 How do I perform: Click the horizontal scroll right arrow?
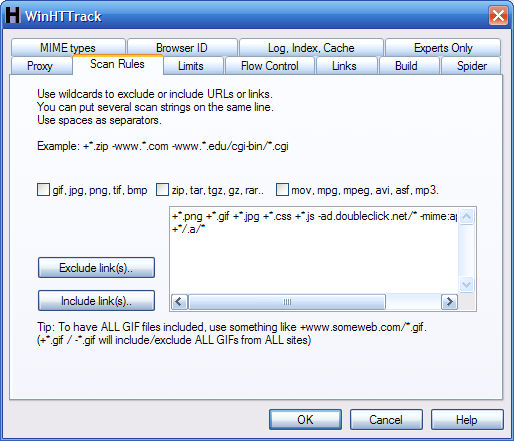click(x=449, y=302)
